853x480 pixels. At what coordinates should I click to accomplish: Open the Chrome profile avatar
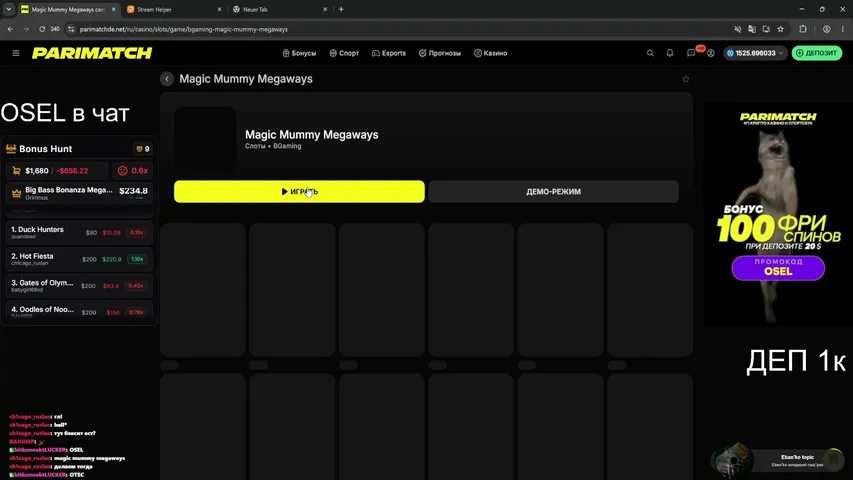[x=826, y=29]
